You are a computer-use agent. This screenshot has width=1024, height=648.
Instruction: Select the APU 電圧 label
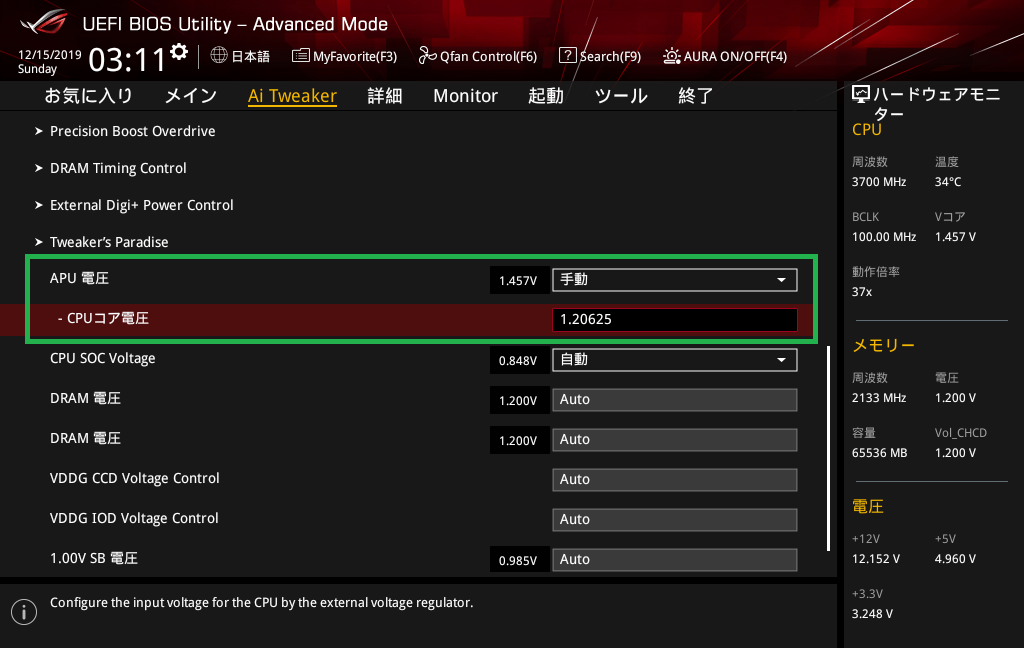(79, 278)
